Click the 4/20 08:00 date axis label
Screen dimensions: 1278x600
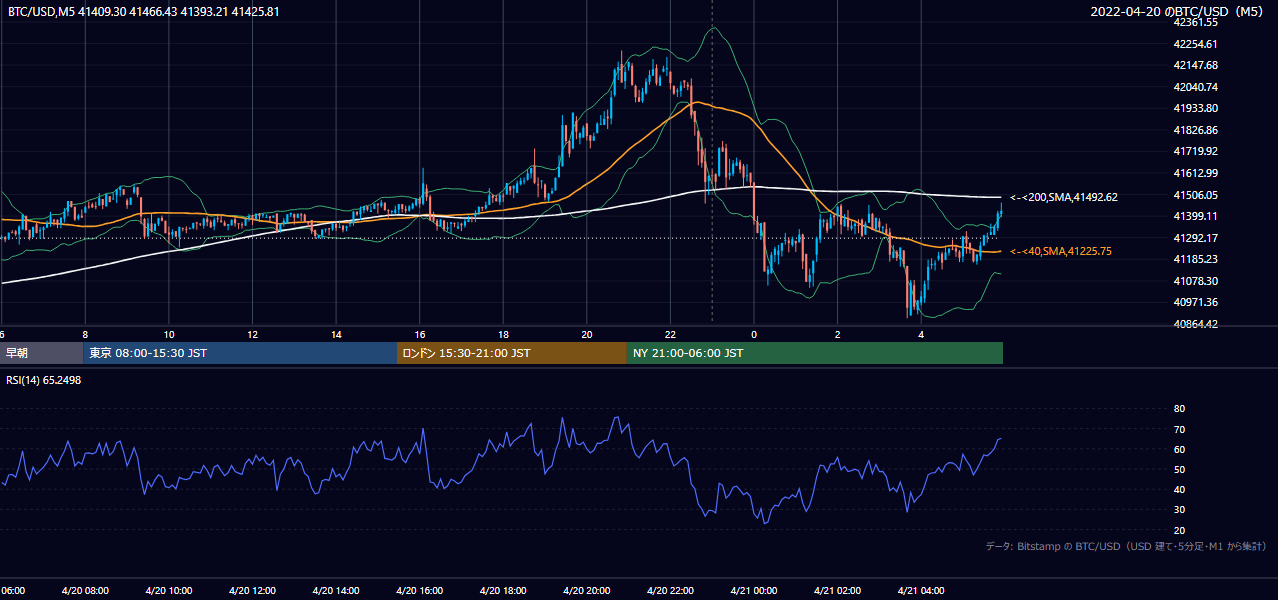point(83,591)
